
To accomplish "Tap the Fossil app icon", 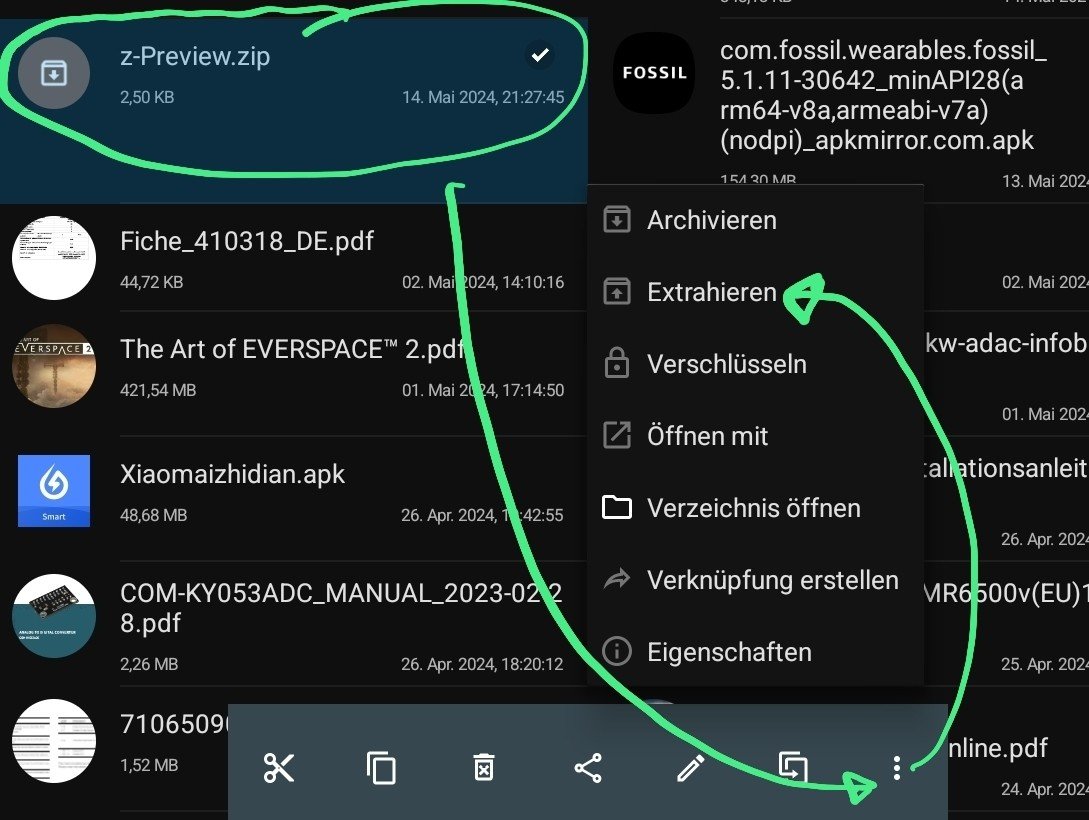I will pyautogui.click(x=654, y=73).
